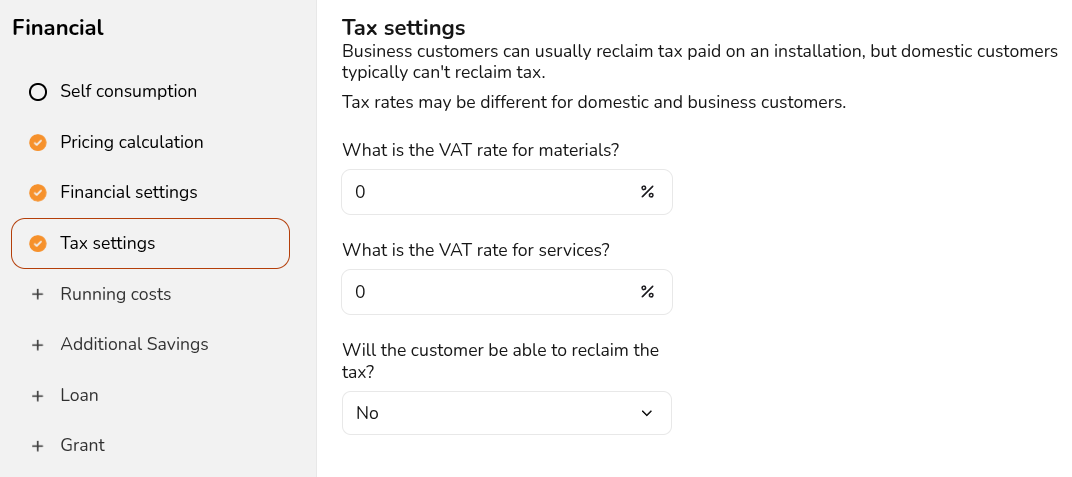
Task: Focus the VAT rate for services field
Action: (x=507, y=292)
